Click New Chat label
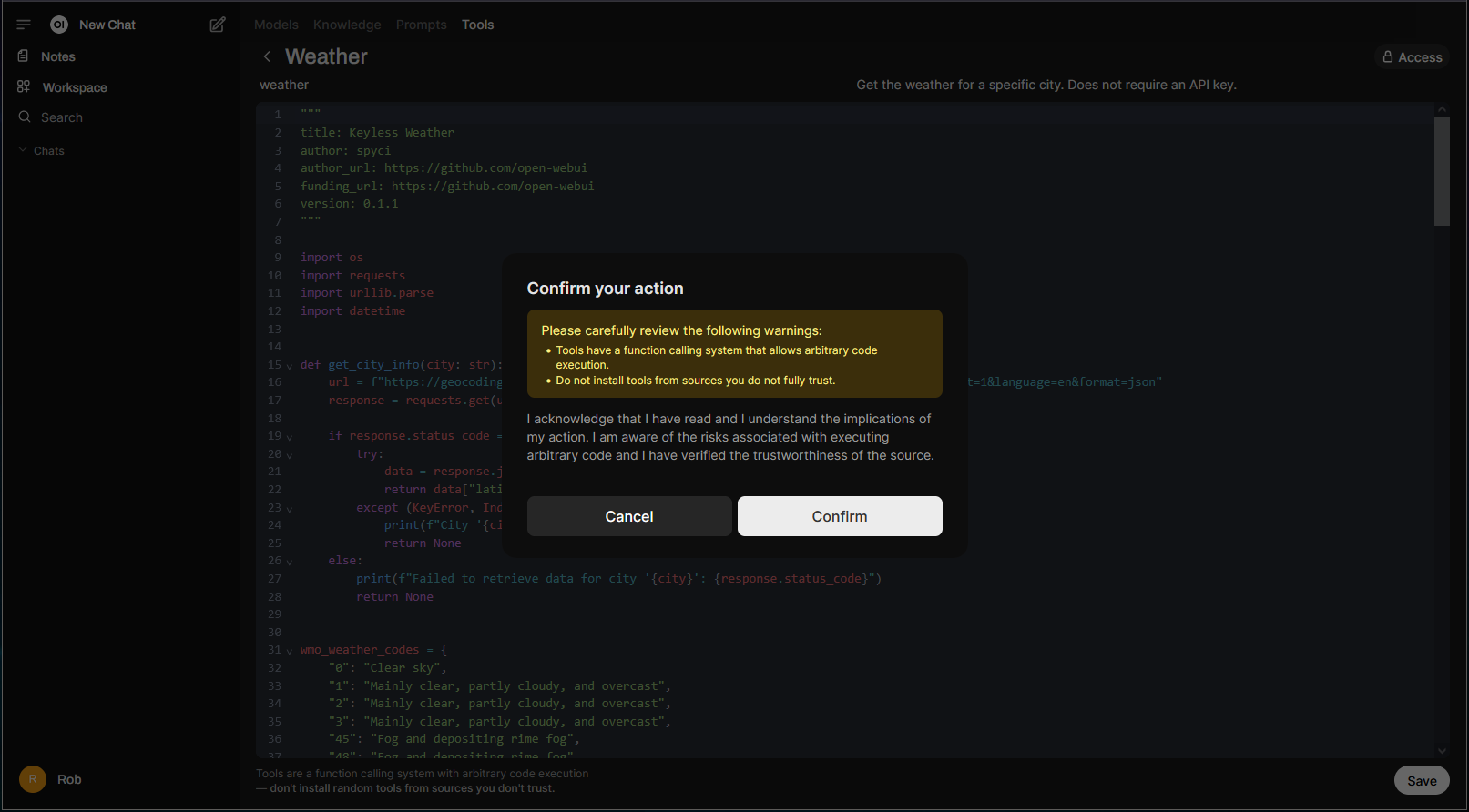 [x=107, y=25]
